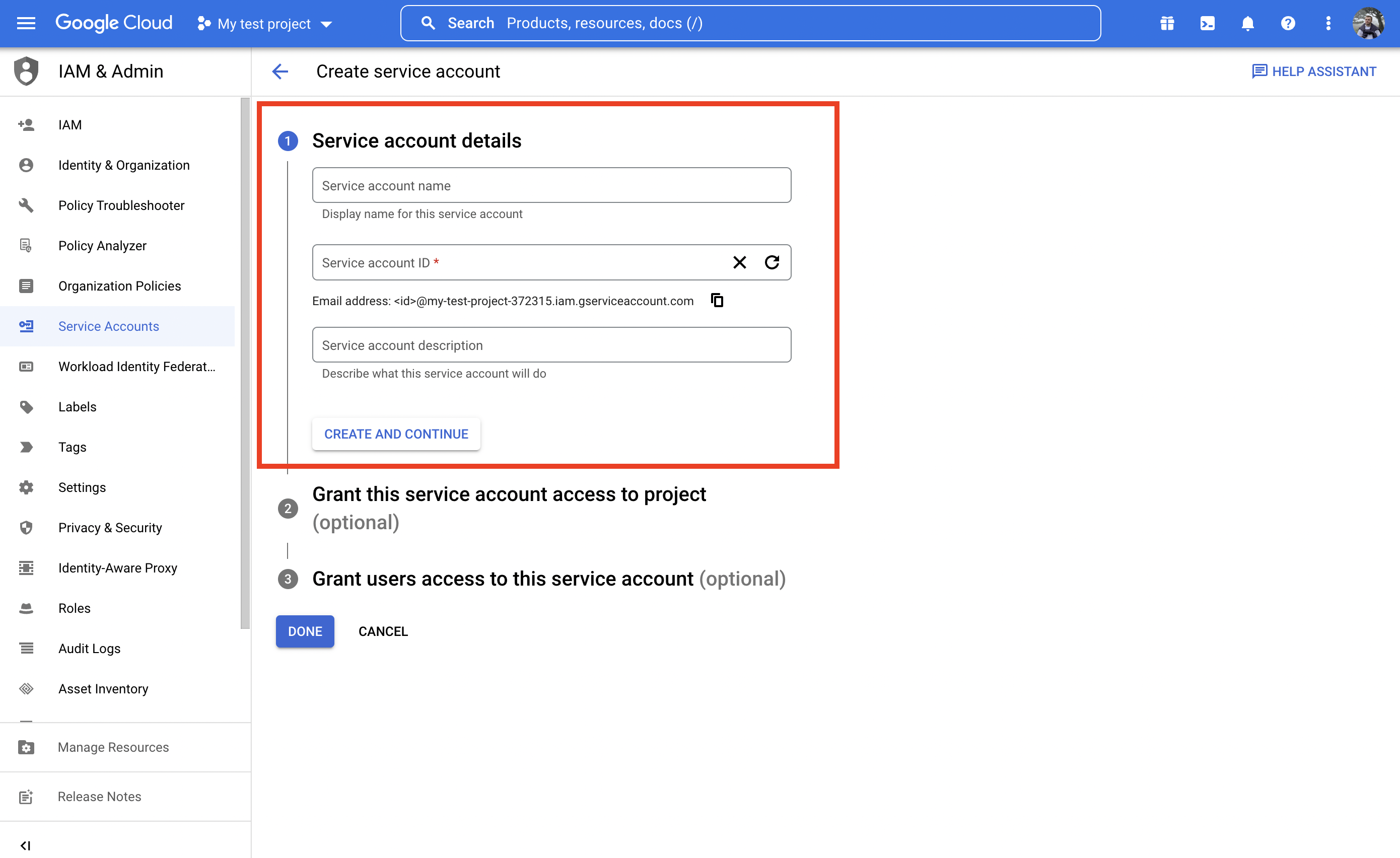Open the notifications bell

click(x=1247, y=23)
